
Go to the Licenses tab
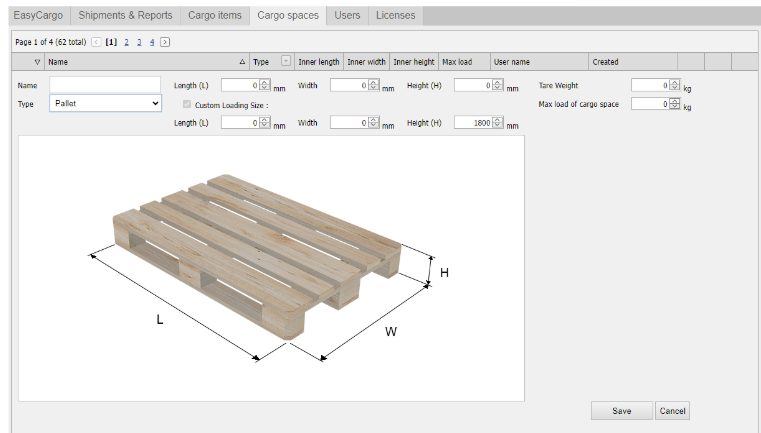pos(395,15)
